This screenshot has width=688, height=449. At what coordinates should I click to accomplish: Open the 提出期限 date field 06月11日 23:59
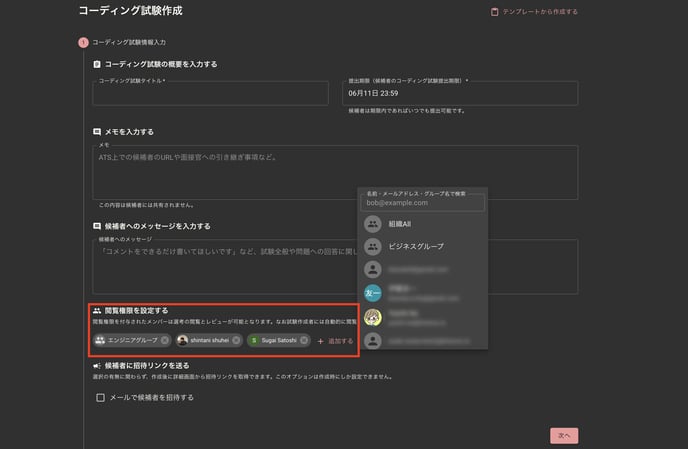pyautogui.click(x=460, y=93)
